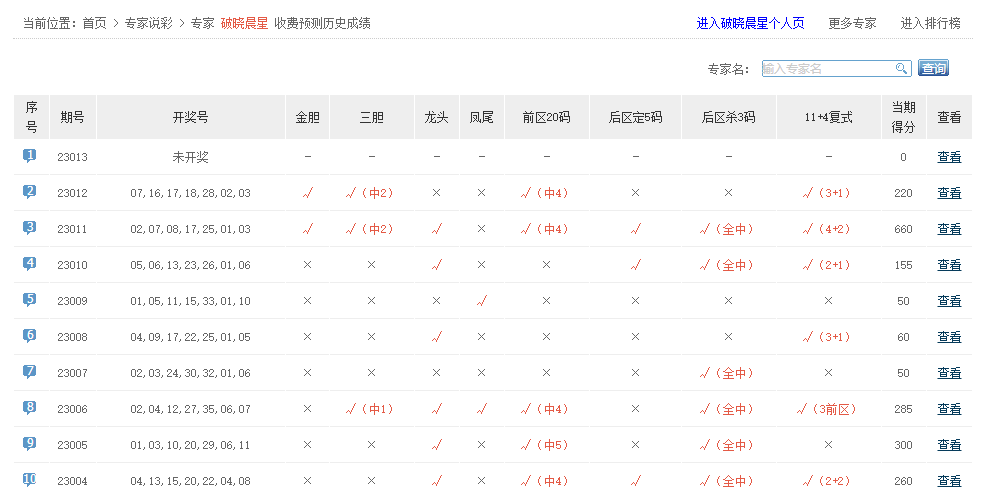Click the number 8 row badge icon
The height and width of the screenshot is (490, 982).
click(x=30, y=408)
